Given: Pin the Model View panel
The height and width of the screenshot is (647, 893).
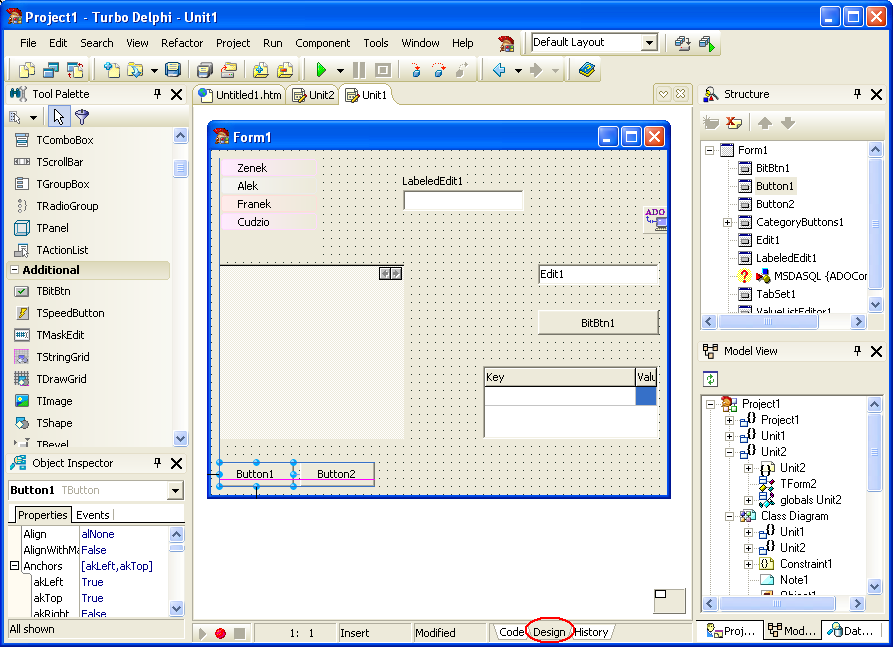Looking at the screenshot, I should pos(857,351).
